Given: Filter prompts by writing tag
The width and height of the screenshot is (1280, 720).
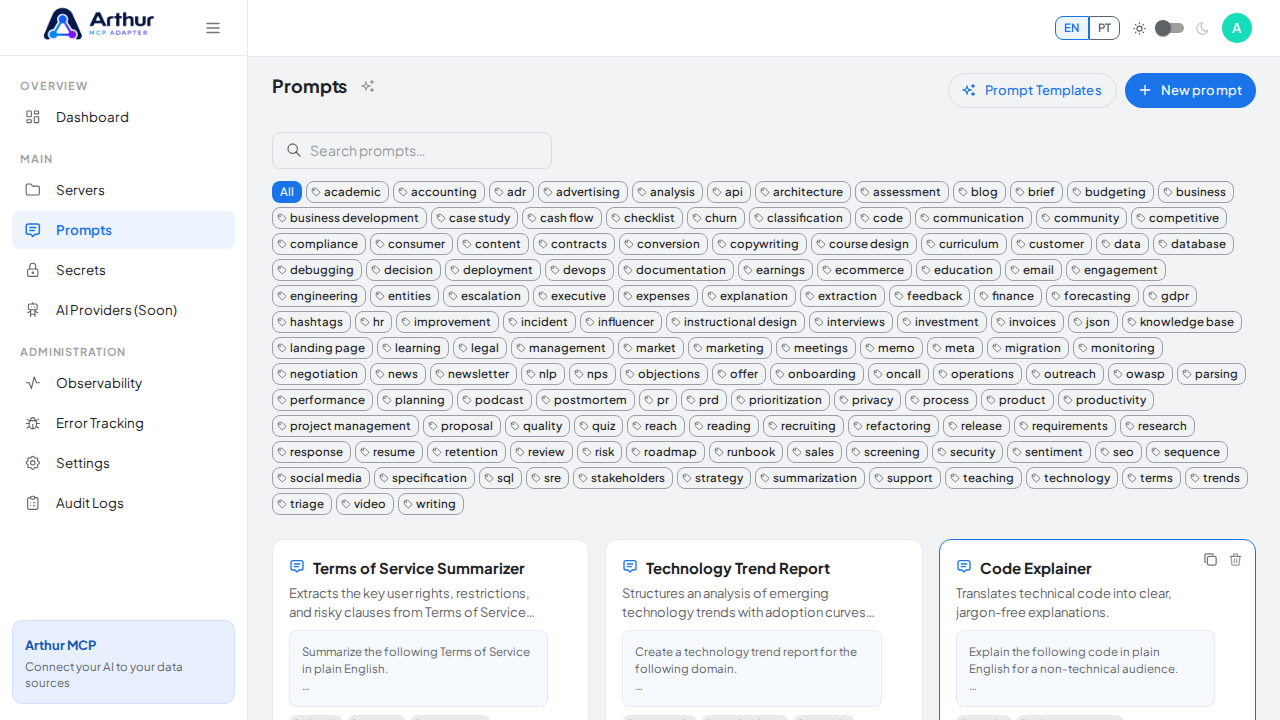Looking at the screenshot, I should pyautogui.click(x=431, y=504).
